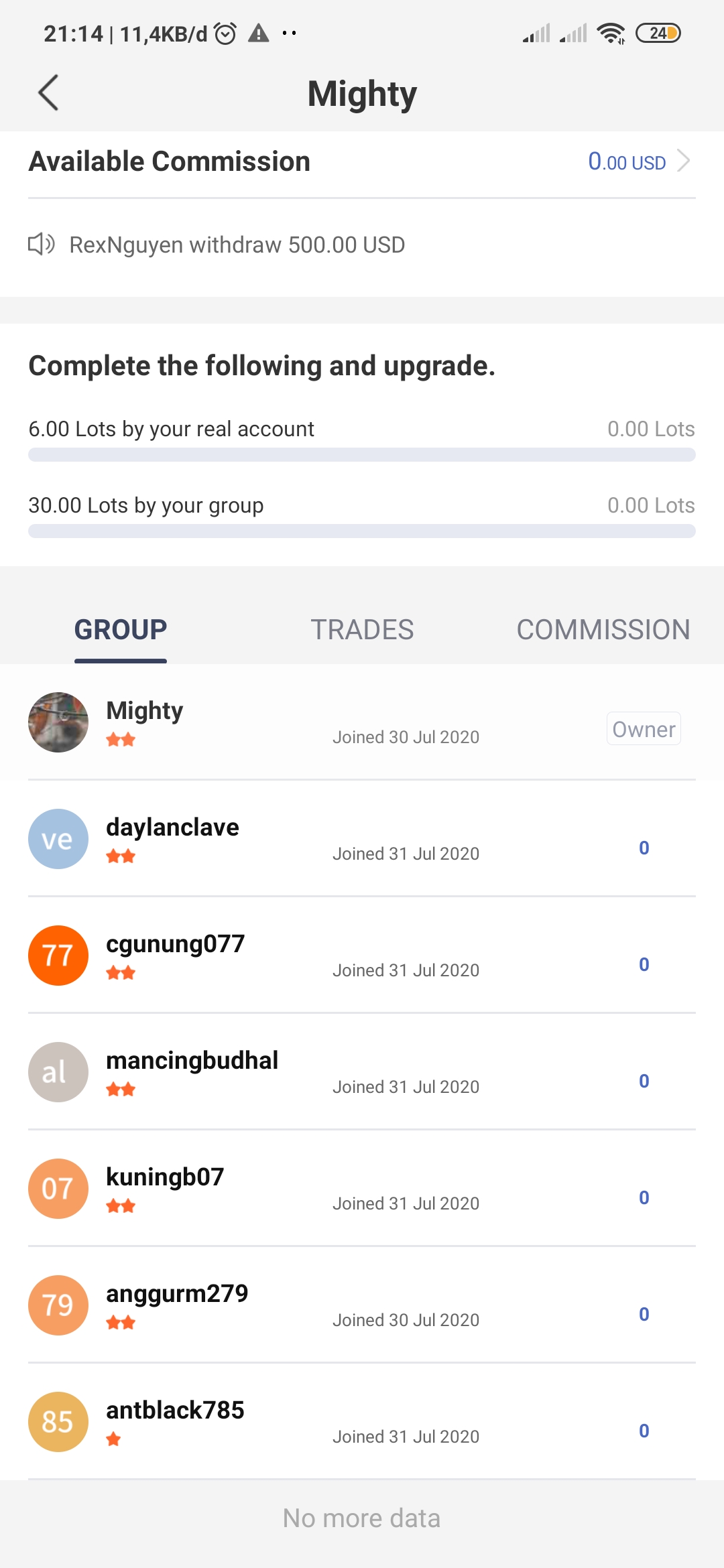Viewport: 724px width, 1568px height.
Task: Open the 0.00 USD commission amount
Action: pos(627,161)
